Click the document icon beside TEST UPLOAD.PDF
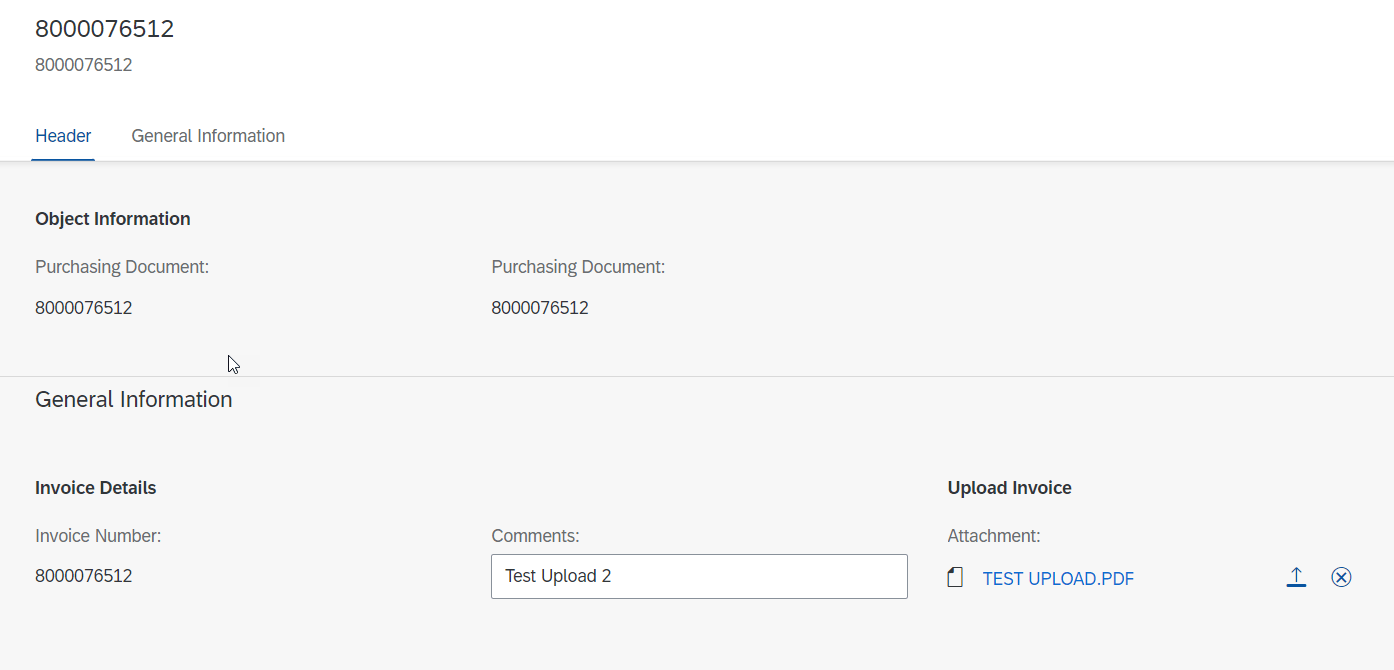1394x670 pixels. 954,577
